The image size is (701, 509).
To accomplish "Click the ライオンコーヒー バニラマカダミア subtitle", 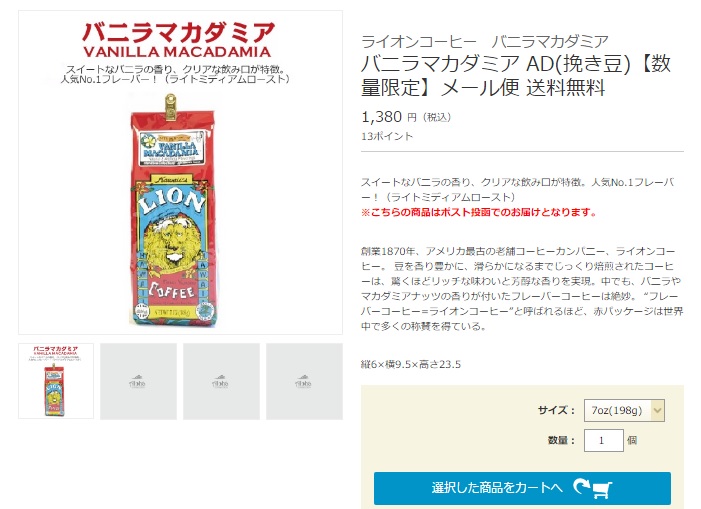I will pos(484,41).
